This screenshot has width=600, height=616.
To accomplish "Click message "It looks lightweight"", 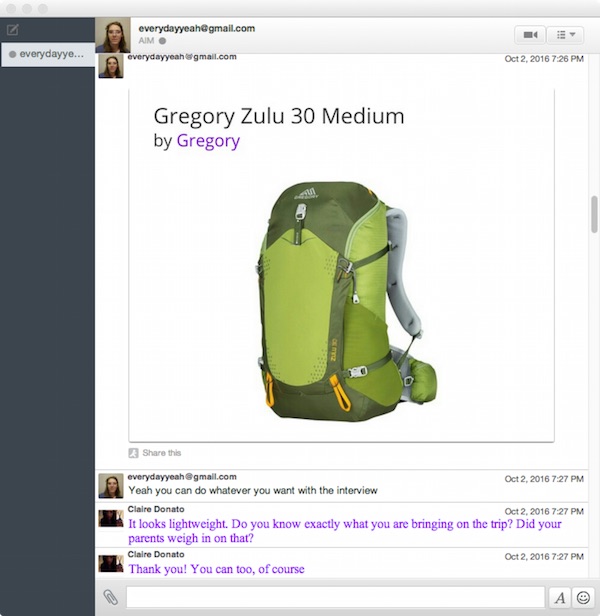I will tap(345, 531).
